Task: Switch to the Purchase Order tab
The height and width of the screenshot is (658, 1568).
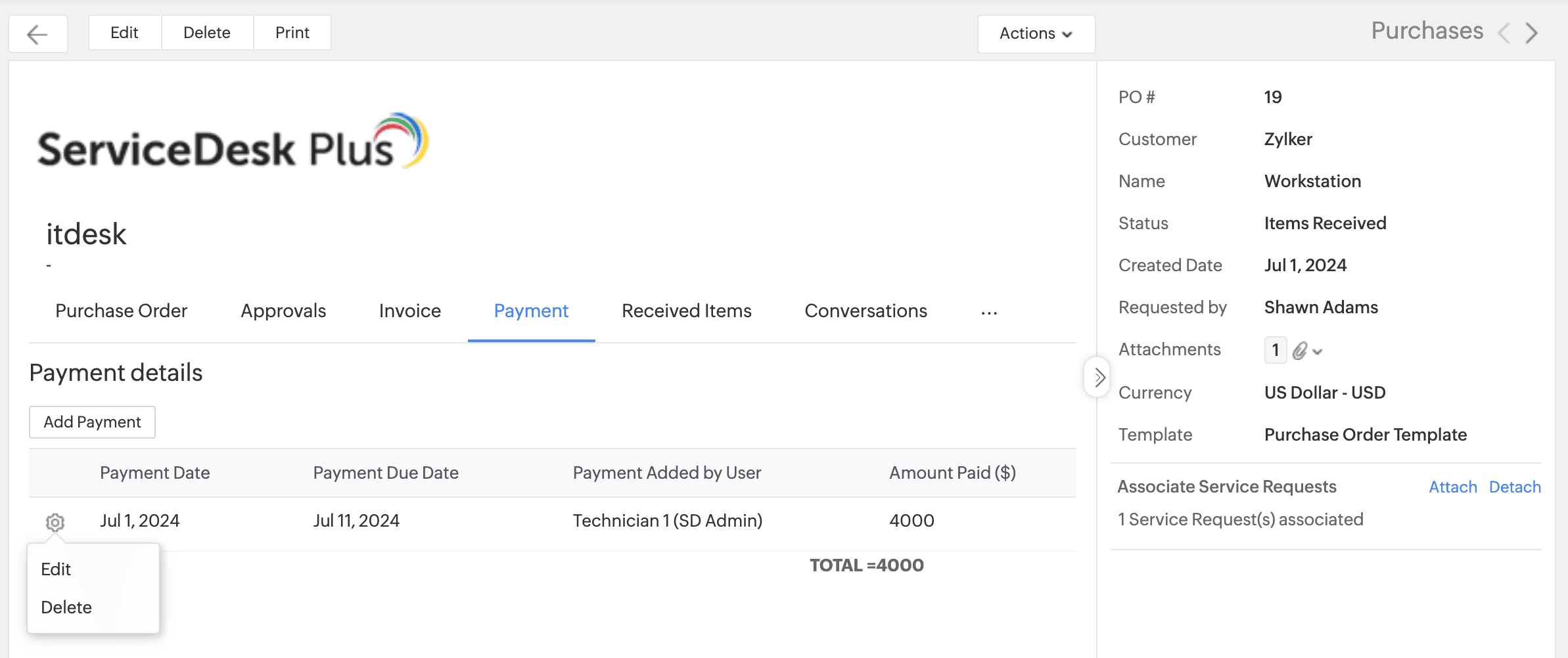Action: [121, 311]
